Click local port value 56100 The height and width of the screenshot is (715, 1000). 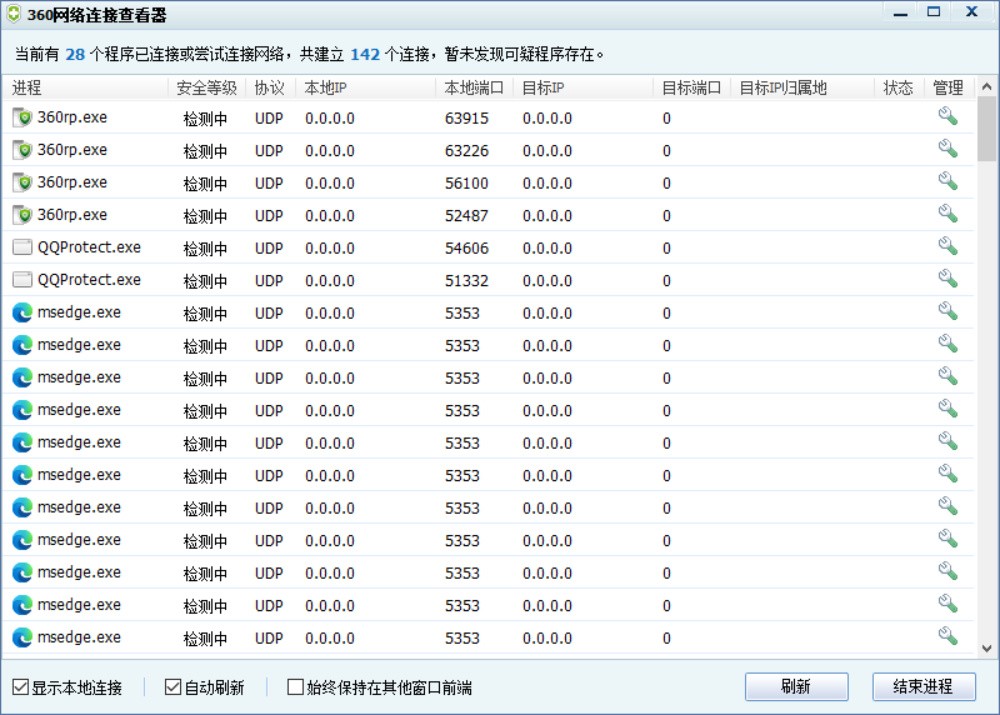point(467,184)
